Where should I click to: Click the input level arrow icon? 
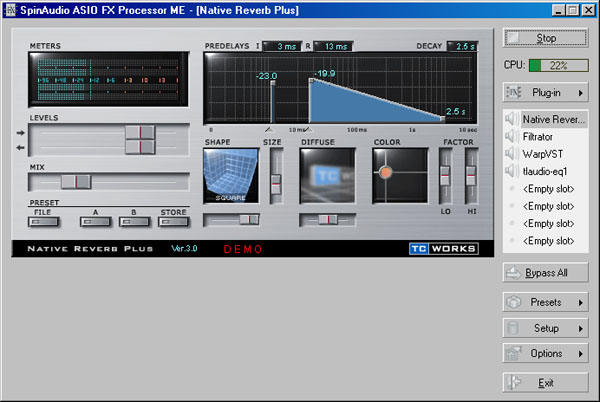click(x=21, y=133)
